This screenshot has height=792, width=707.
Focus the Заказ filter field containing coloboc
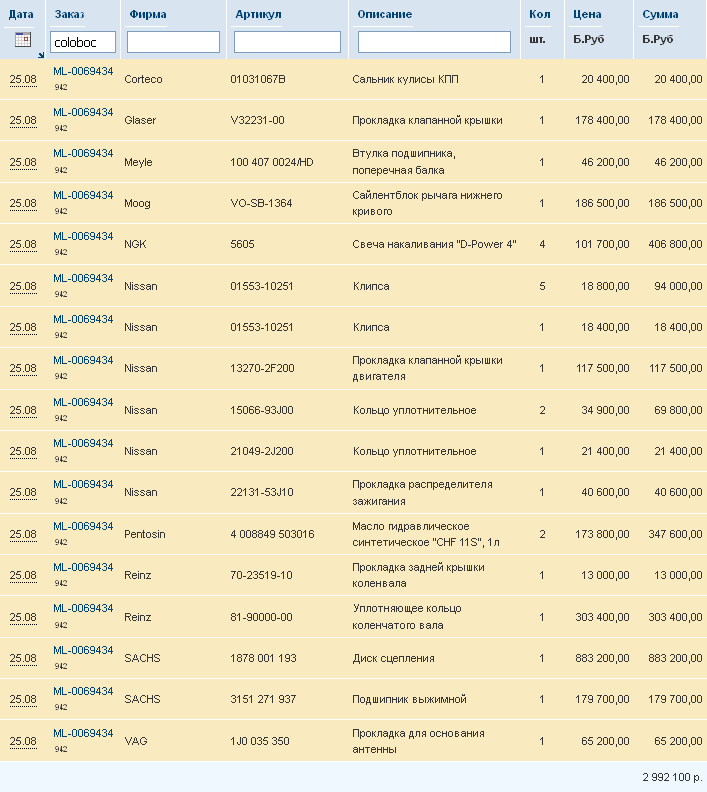coord(83,42)
